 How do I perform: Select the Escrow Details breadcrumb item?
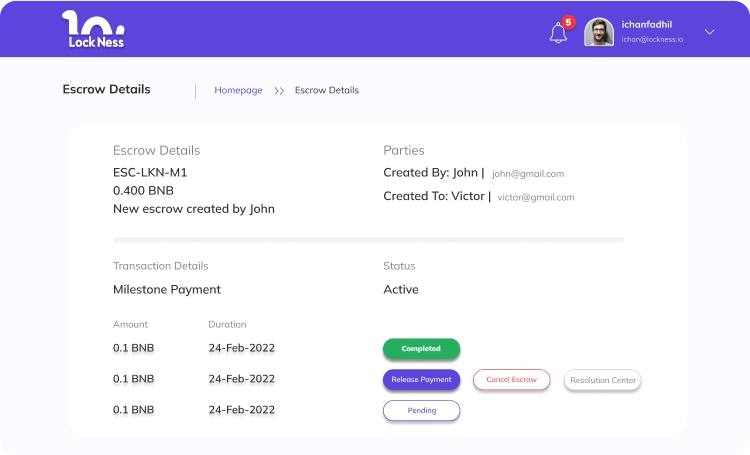pyautogui.click(x=327, y=90)
